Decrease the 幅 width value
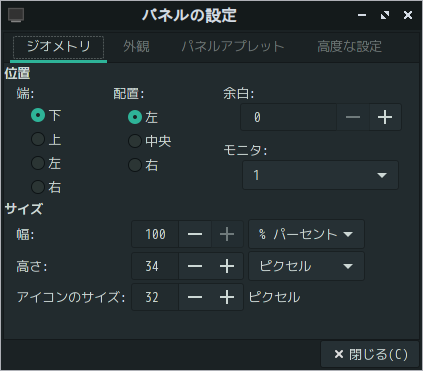This screenshot has width=423, height=371. click(x=195, y=234)
